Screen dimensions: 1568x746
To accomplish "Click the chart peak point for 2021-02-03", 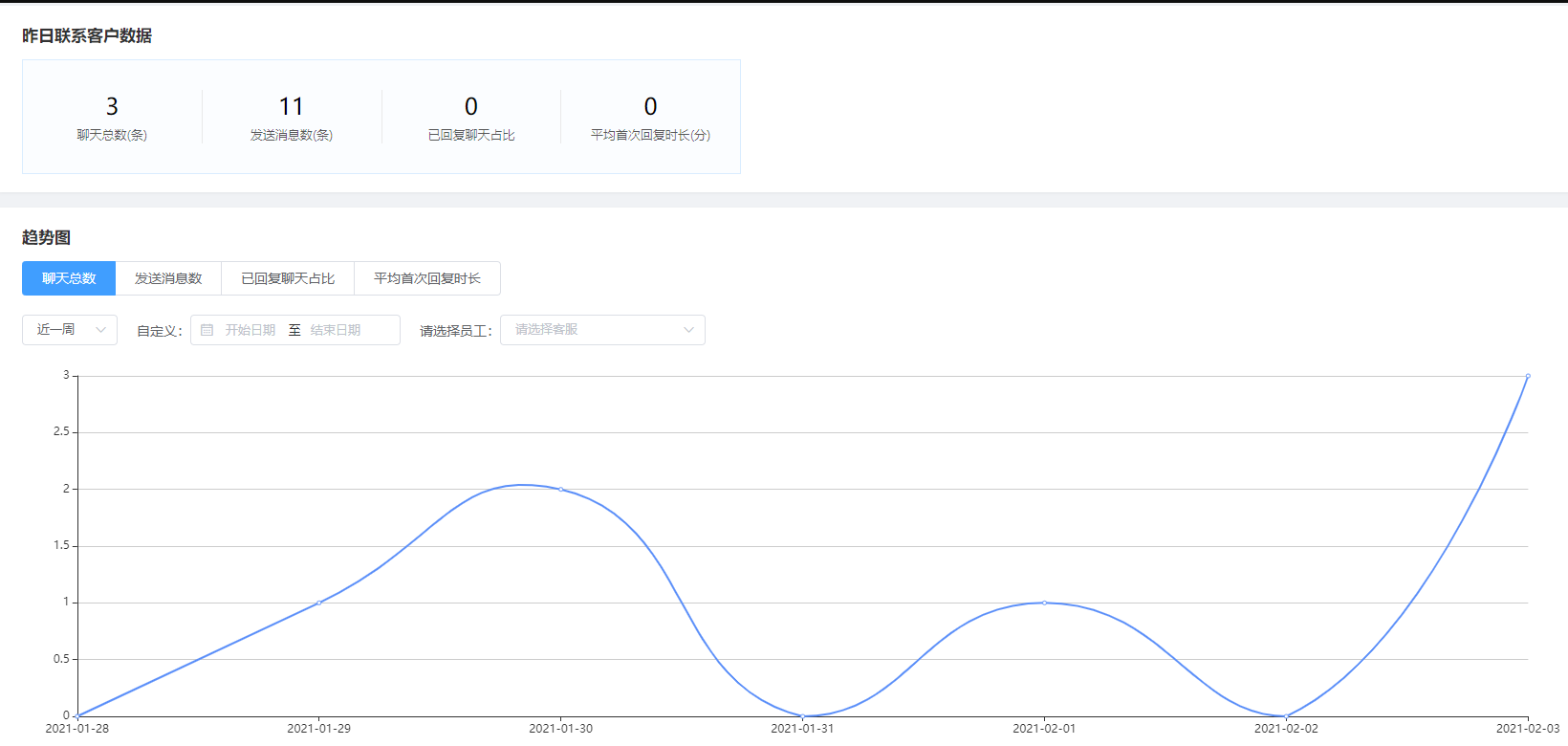I will [x=1528, y=376].
